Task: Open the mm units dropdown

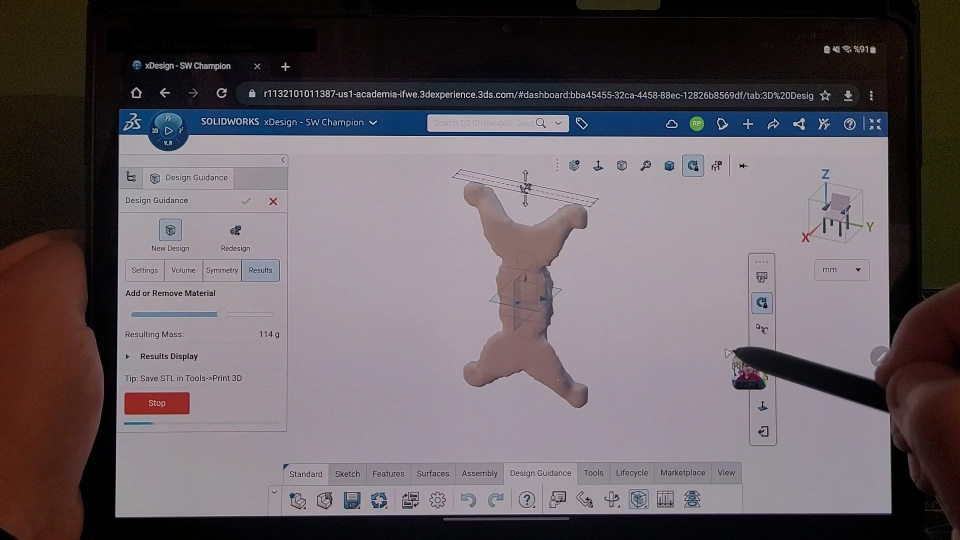Action: click(x=841, y=269)
